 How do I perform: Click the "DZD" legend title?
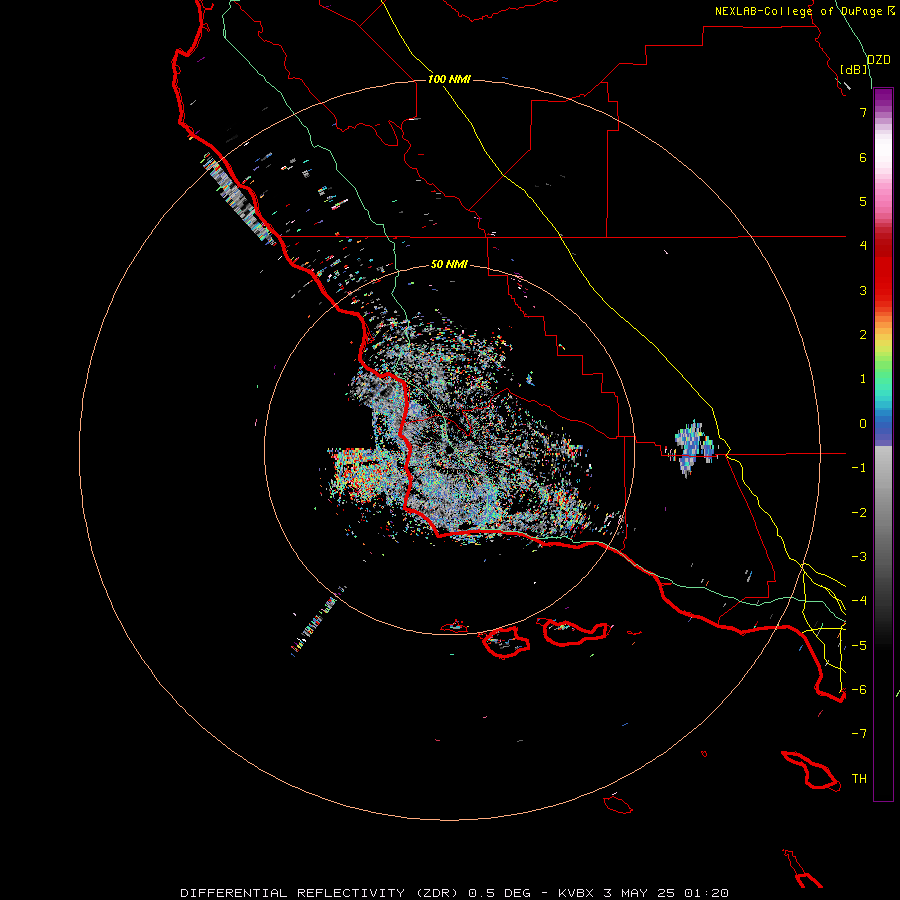point(879,60)
